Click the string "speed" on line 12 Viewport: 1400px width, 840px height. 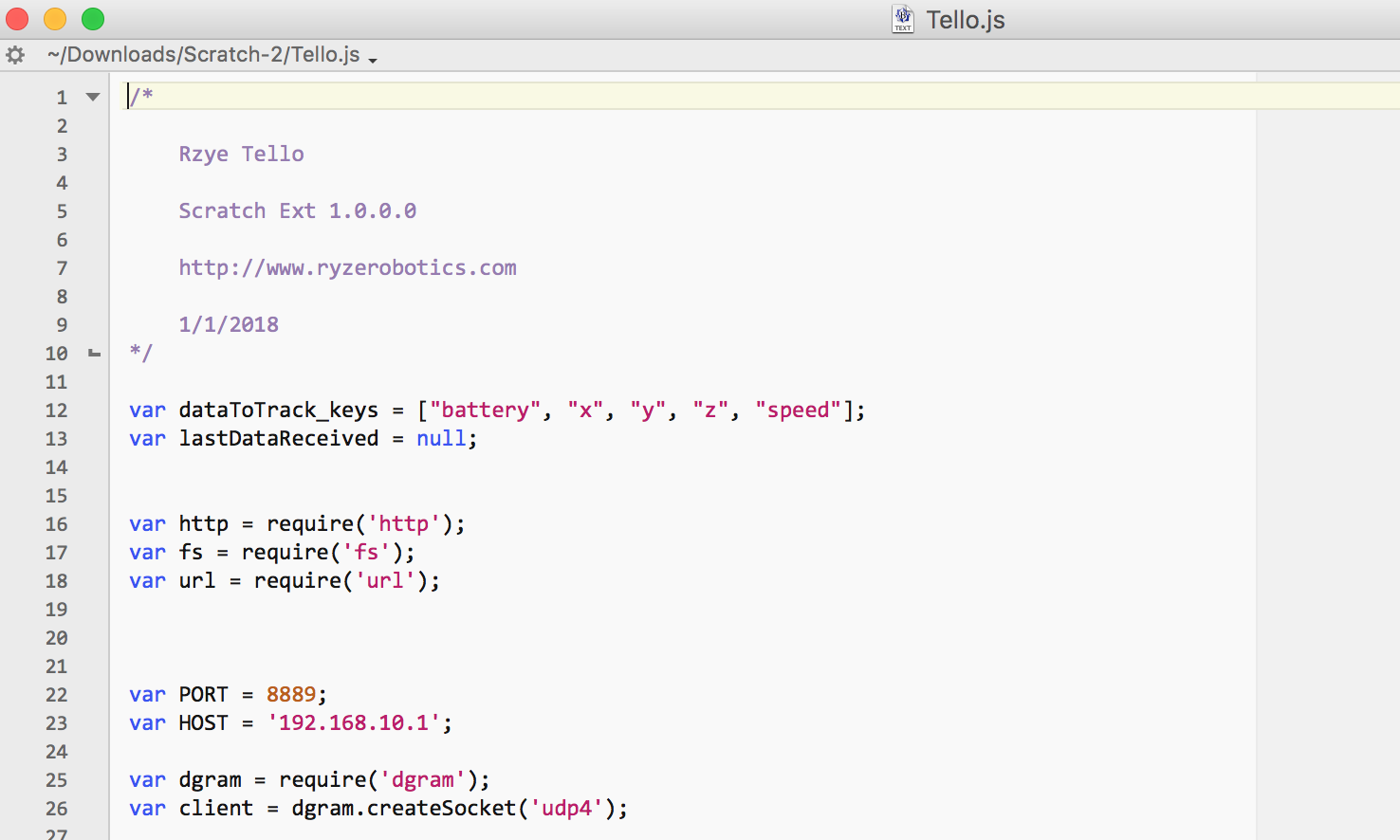(798, 410)
